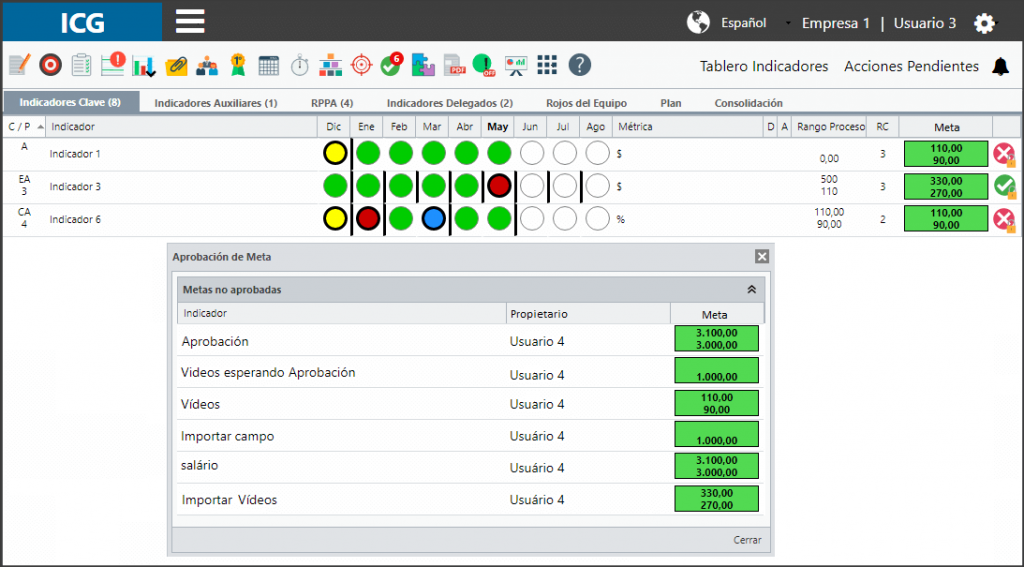Toggle the alert OFF switch icon
The height and width of the screenshot is (567, 1024).
pos(484,65)
